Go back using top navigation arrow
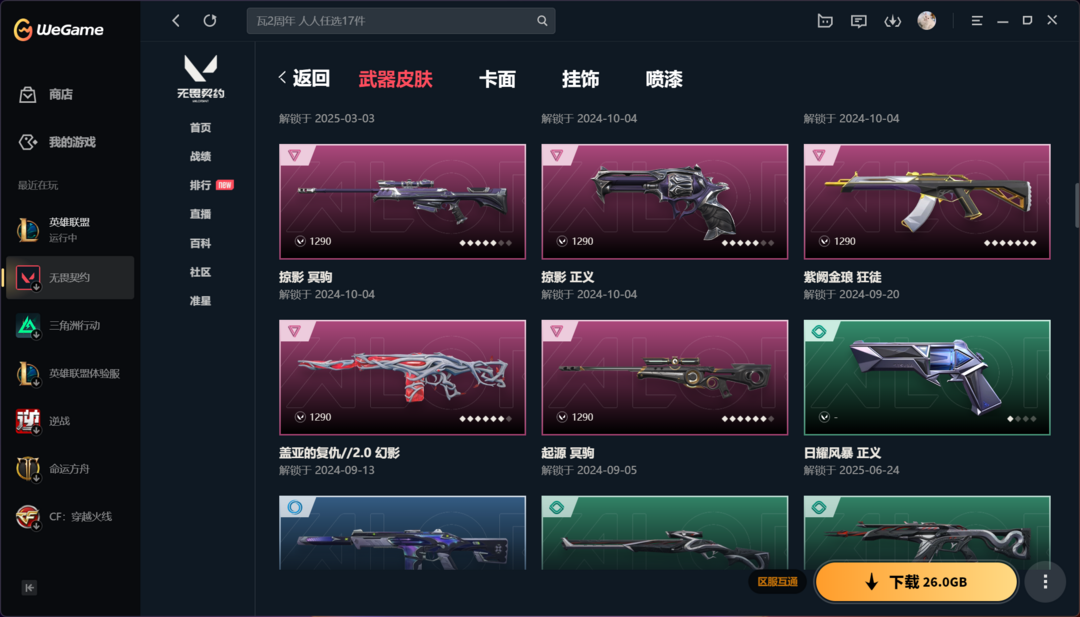Screen dimensions: 1080x617 pos(176,21)
